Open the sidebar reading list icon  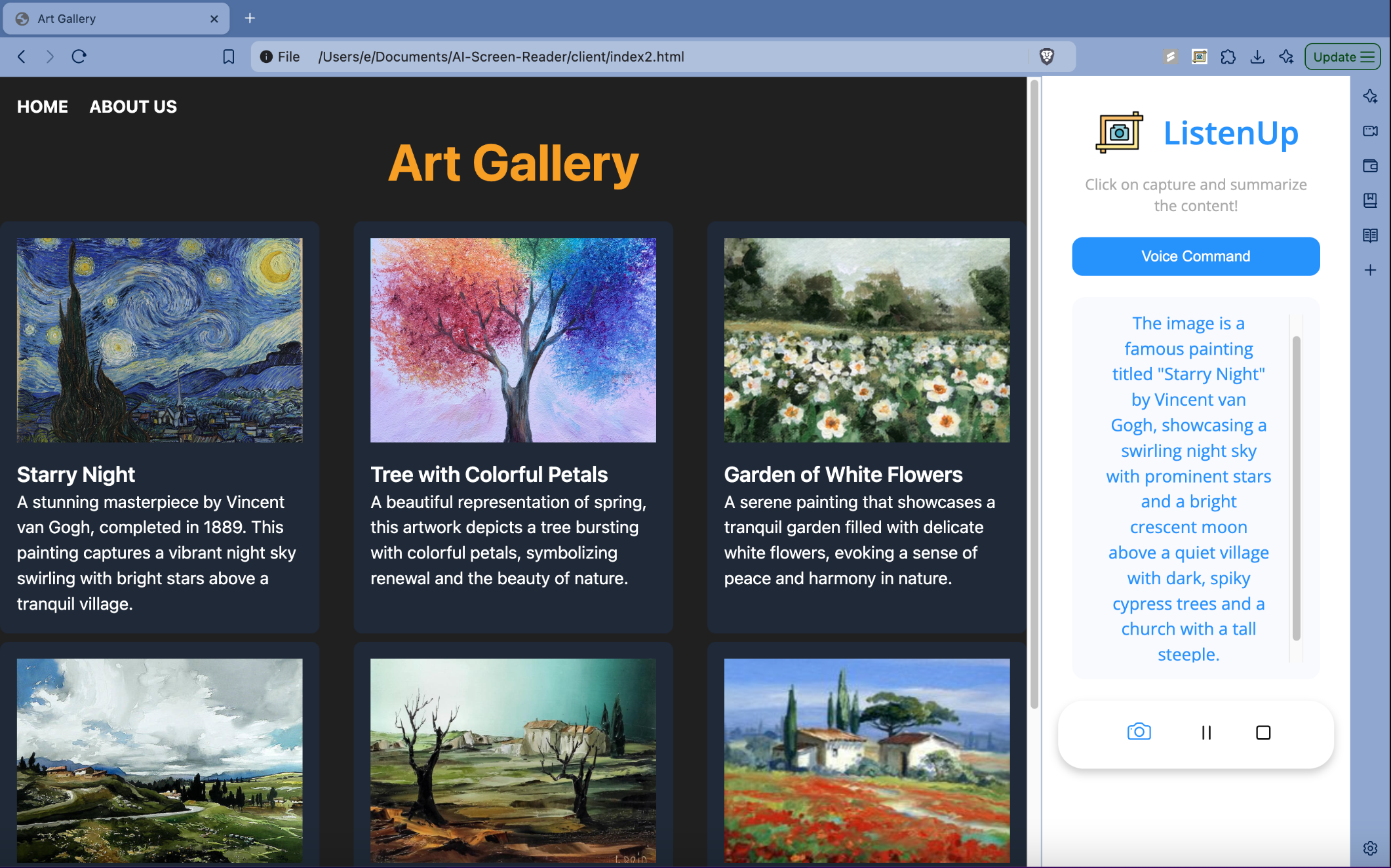[x=1370, y=235]
